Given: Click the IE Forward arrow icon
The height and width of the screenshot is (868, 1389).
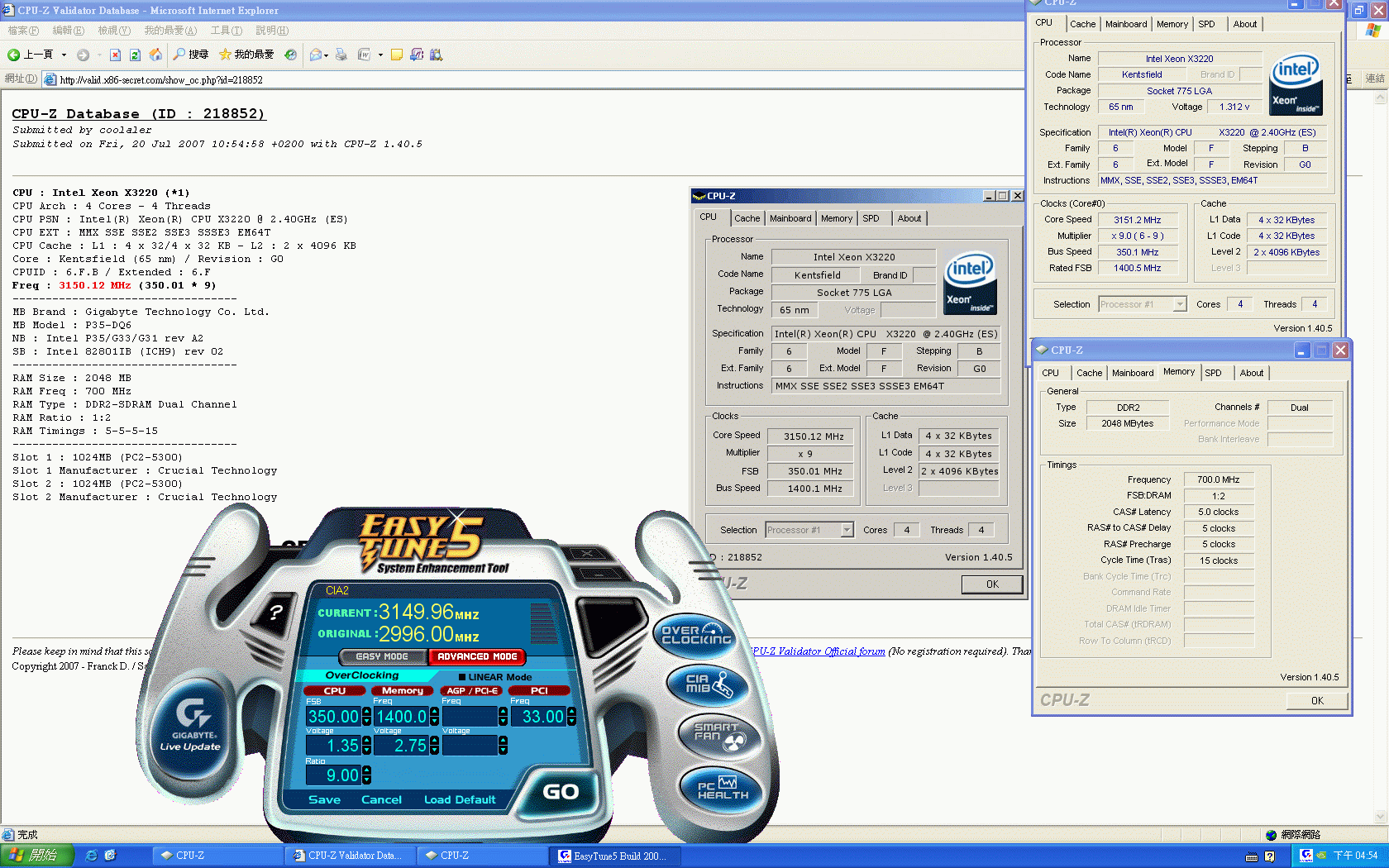Looking at the screenshot, I should coord(83,55).
